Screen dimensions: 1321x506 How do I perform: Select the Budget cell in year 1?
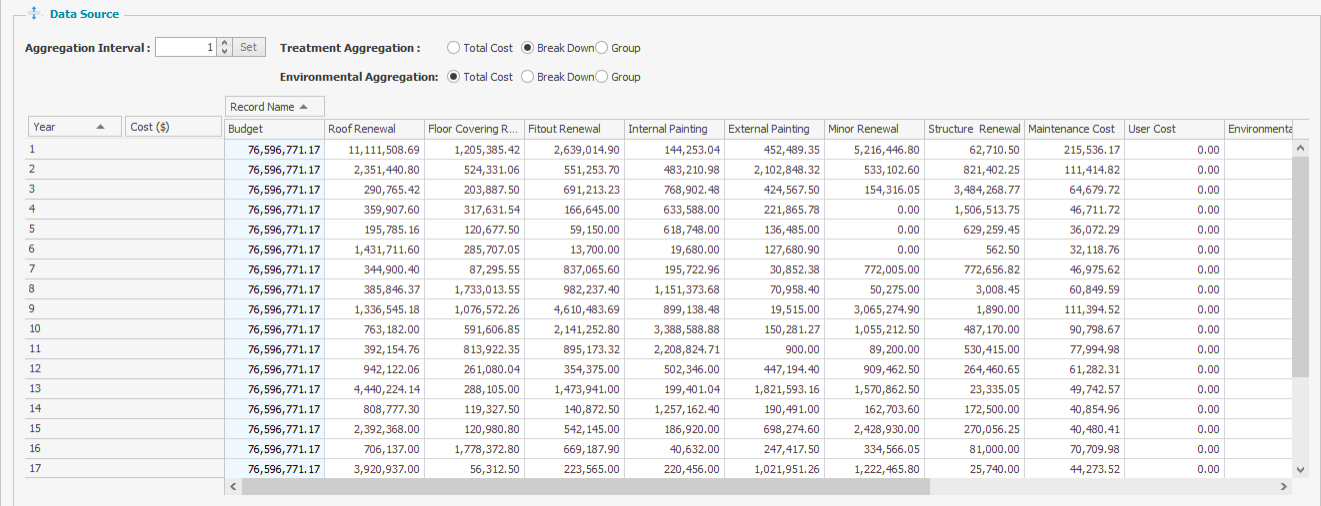(274, 149)
